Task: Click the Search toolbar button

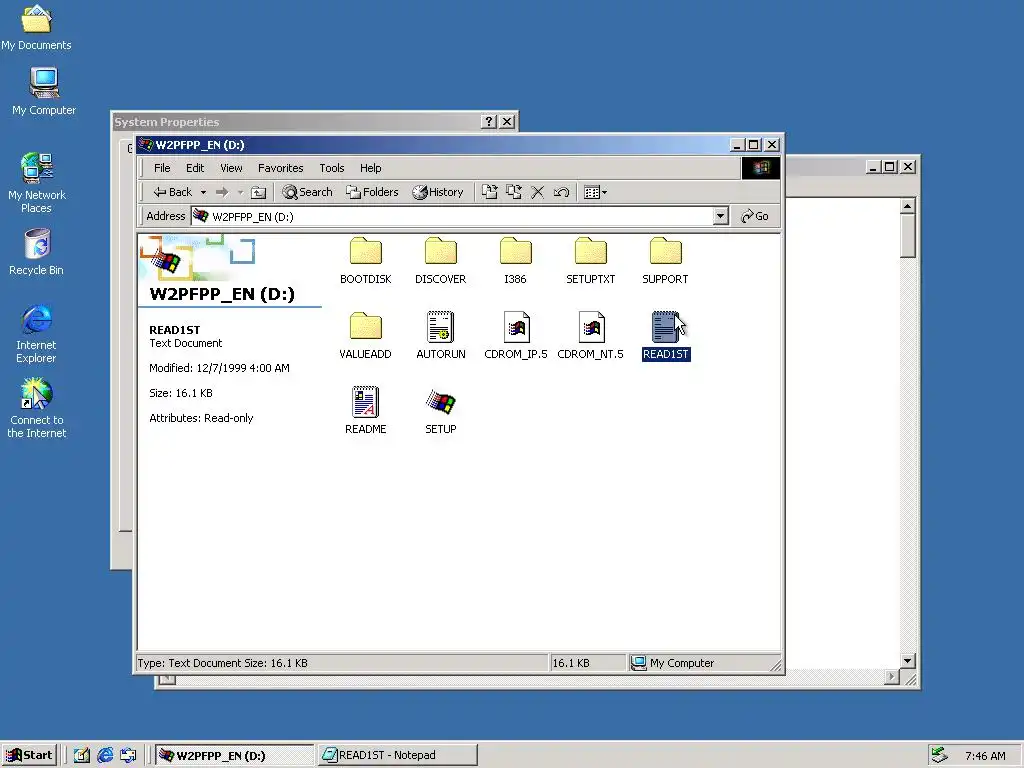Action: tap(307, 192)
